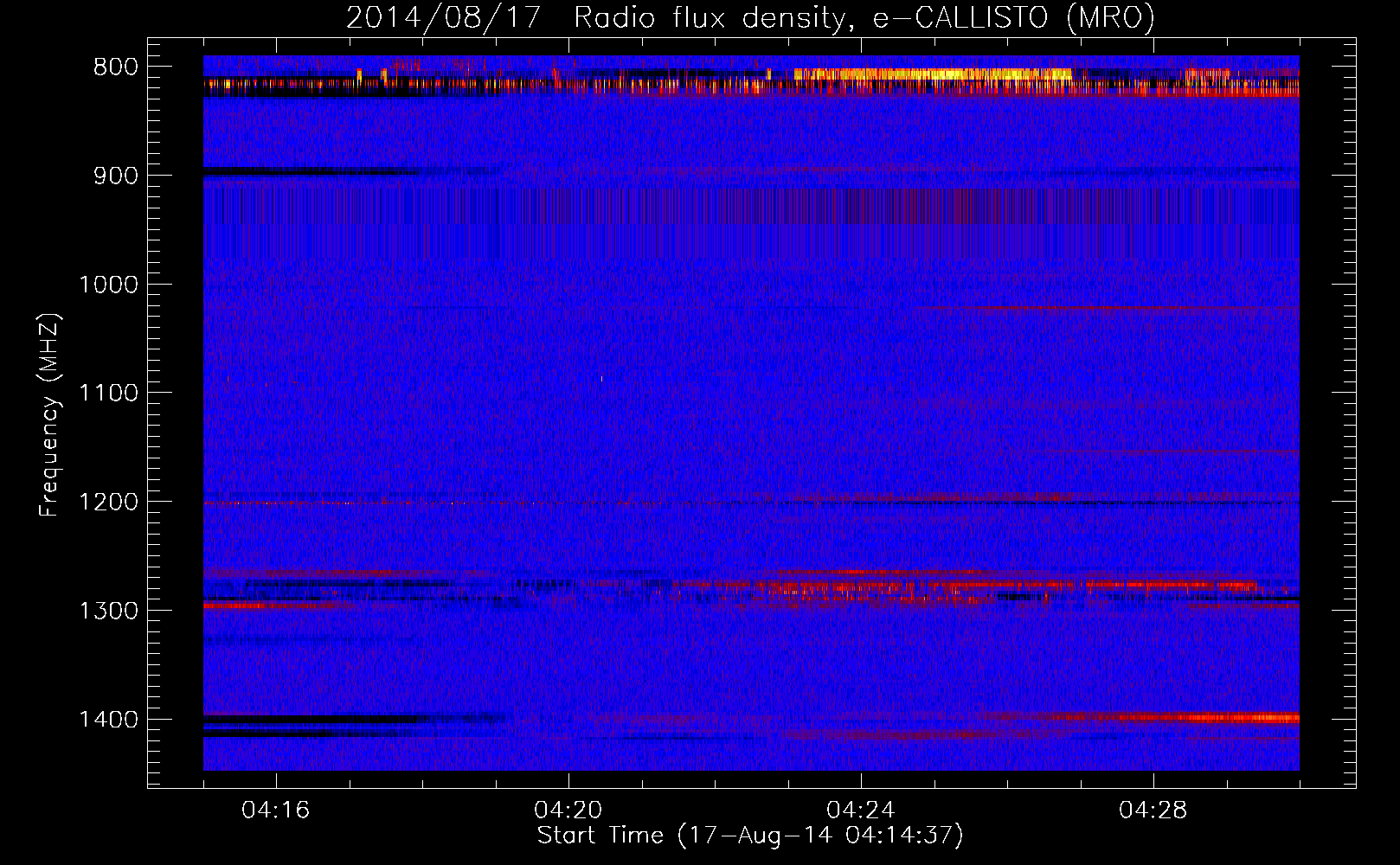The width and height of the screenshot is (1400, 865).
Task: Select the '1000' frequency axis label
Action: pos(109,285)
